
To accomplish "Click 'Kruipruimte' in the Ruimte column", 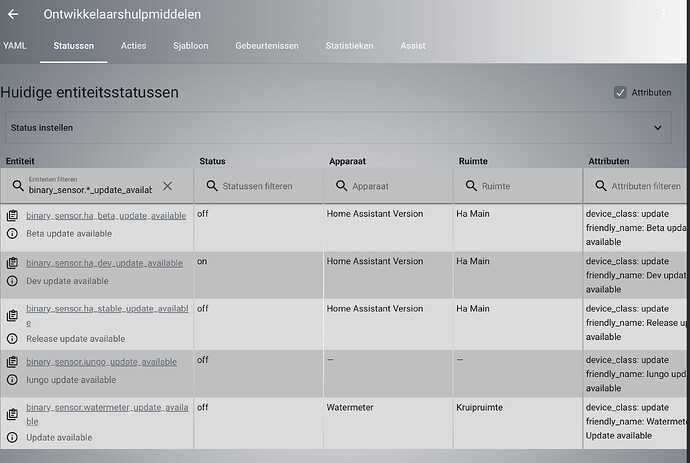I will click(479, 408).
